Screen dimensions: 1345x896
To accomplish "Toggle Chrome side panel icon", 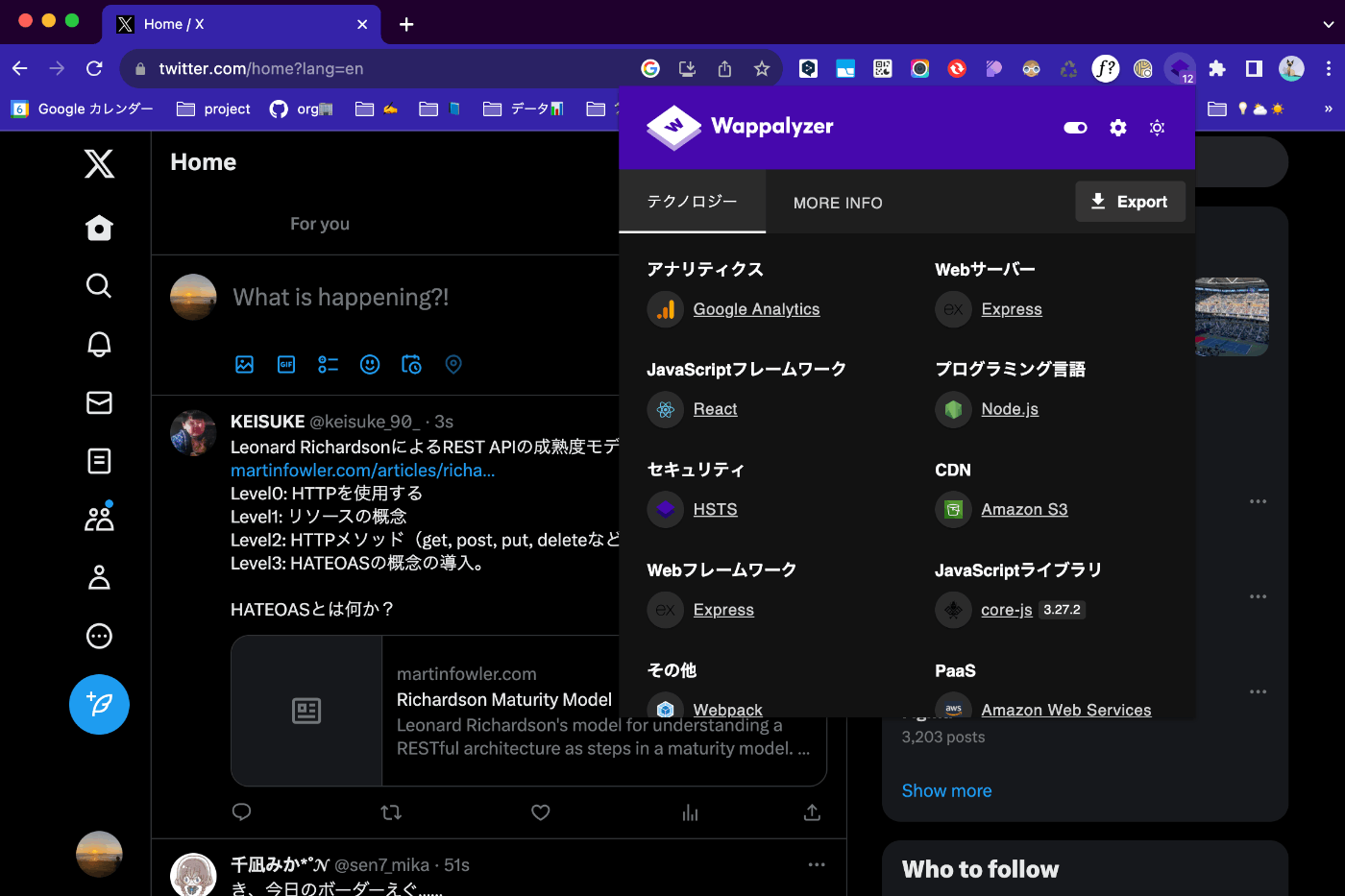I will pos(1254,68).
